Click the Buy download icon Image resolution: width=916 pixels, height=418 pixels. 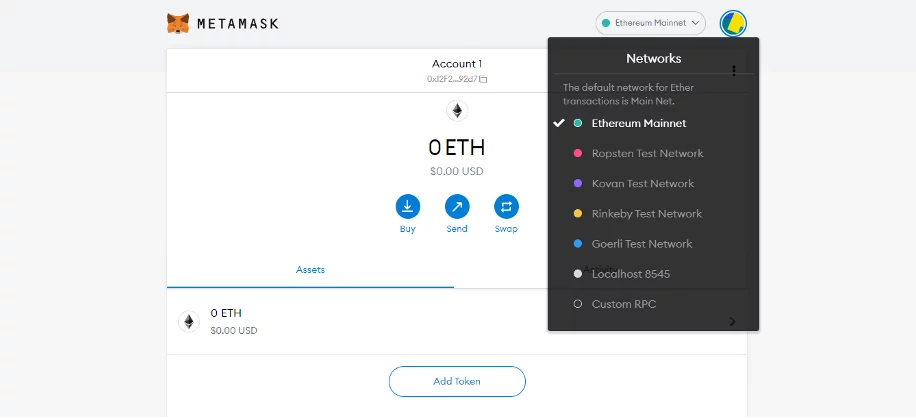pyautogui.click(x=408, y=207)
